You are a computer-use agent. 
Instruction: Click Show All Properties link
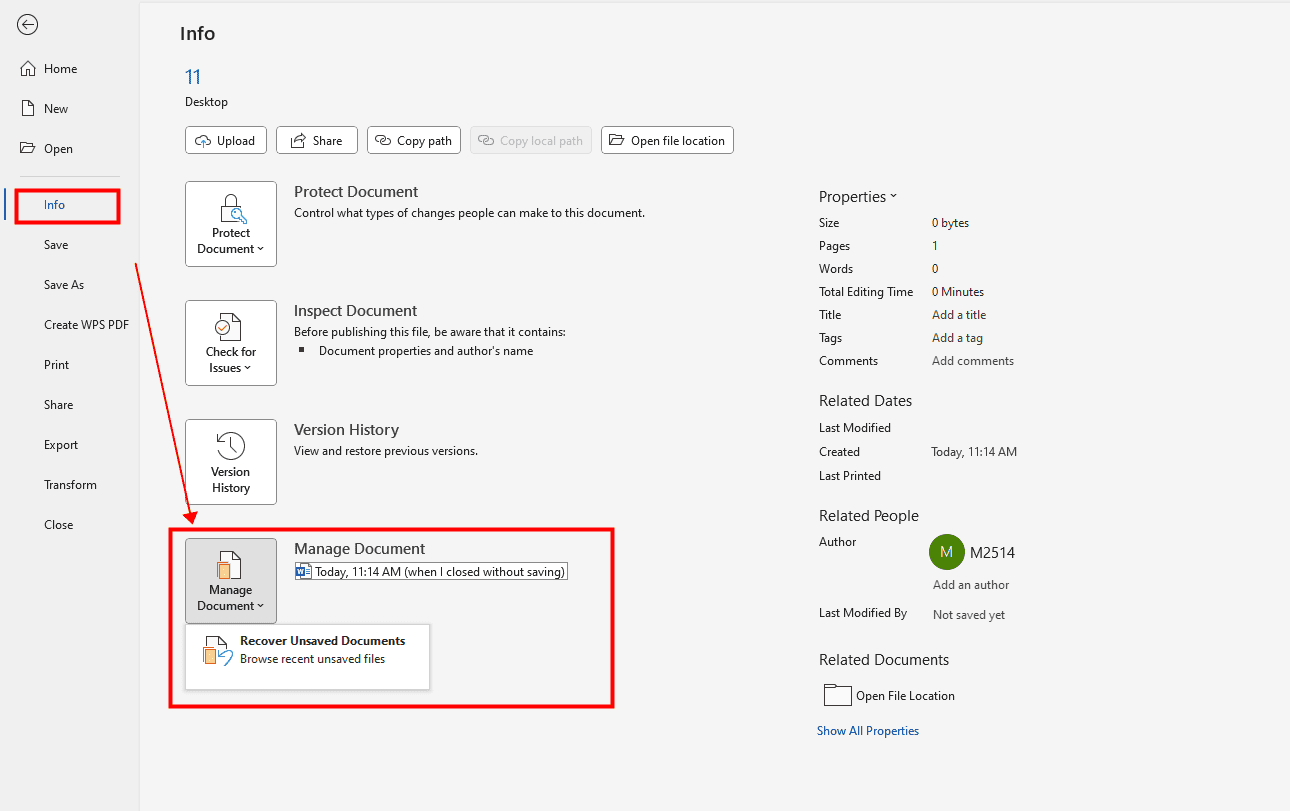pyautogui.click(x=867, y=731)
